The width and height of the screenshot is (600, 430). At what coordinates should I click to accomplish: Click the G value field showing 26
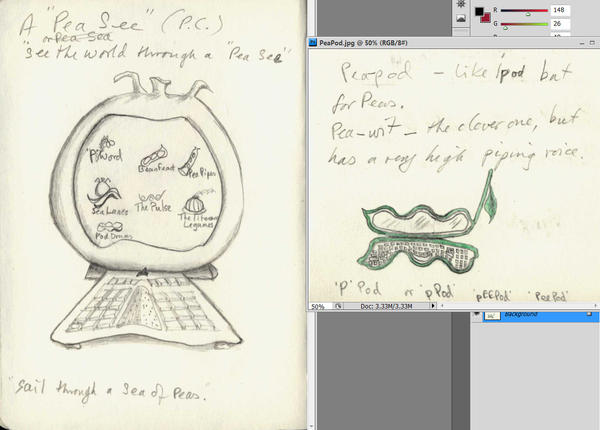pos(560,24)
